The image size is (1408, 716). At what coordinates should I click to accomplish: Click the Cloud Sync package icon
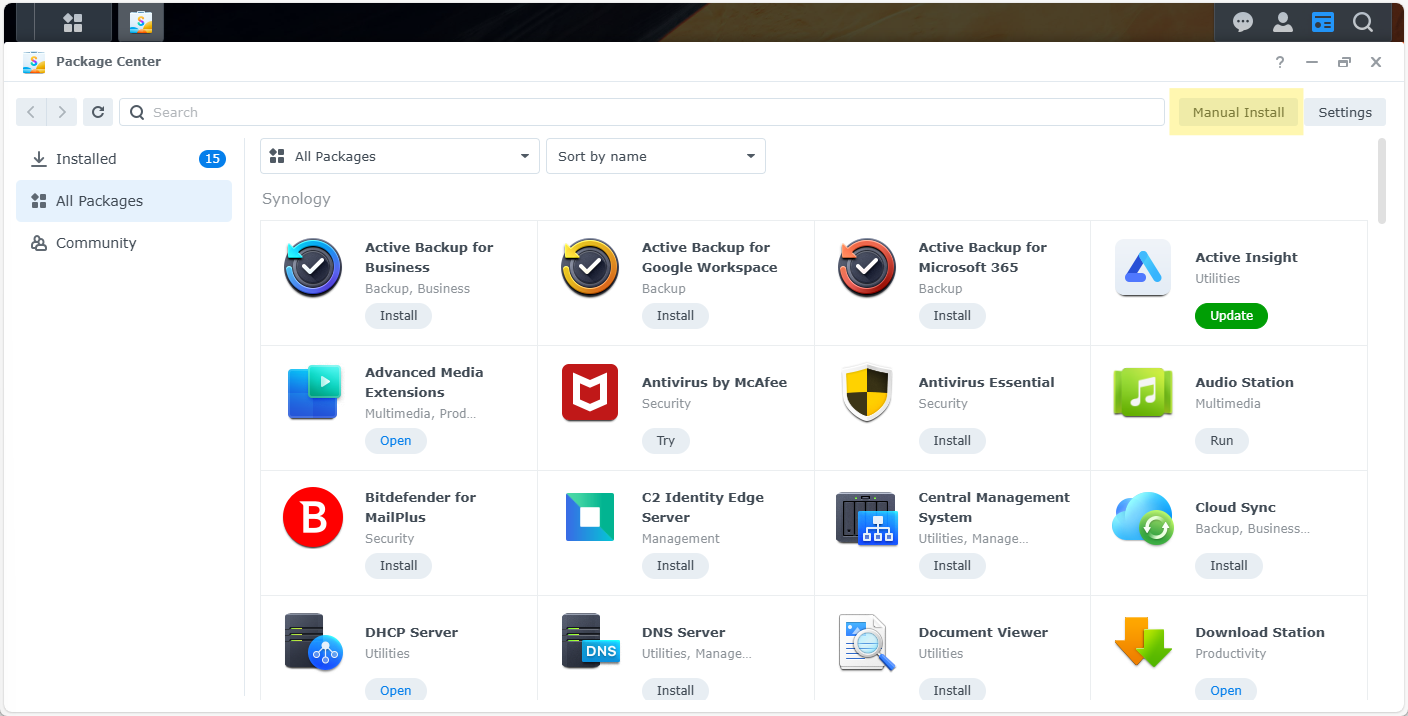point(1143,518)
